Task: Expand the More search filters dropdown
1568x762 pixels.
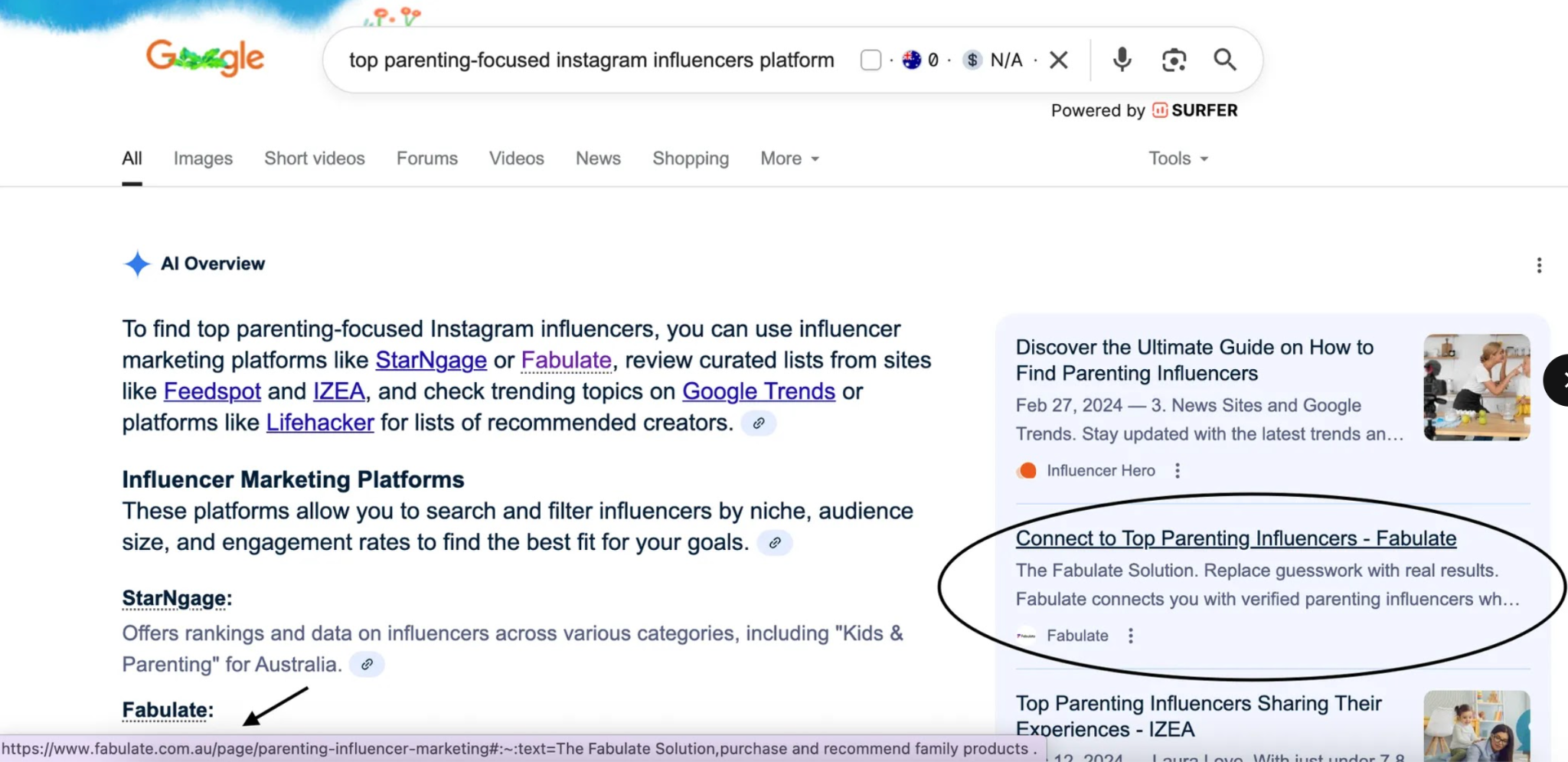Action: 789,159
